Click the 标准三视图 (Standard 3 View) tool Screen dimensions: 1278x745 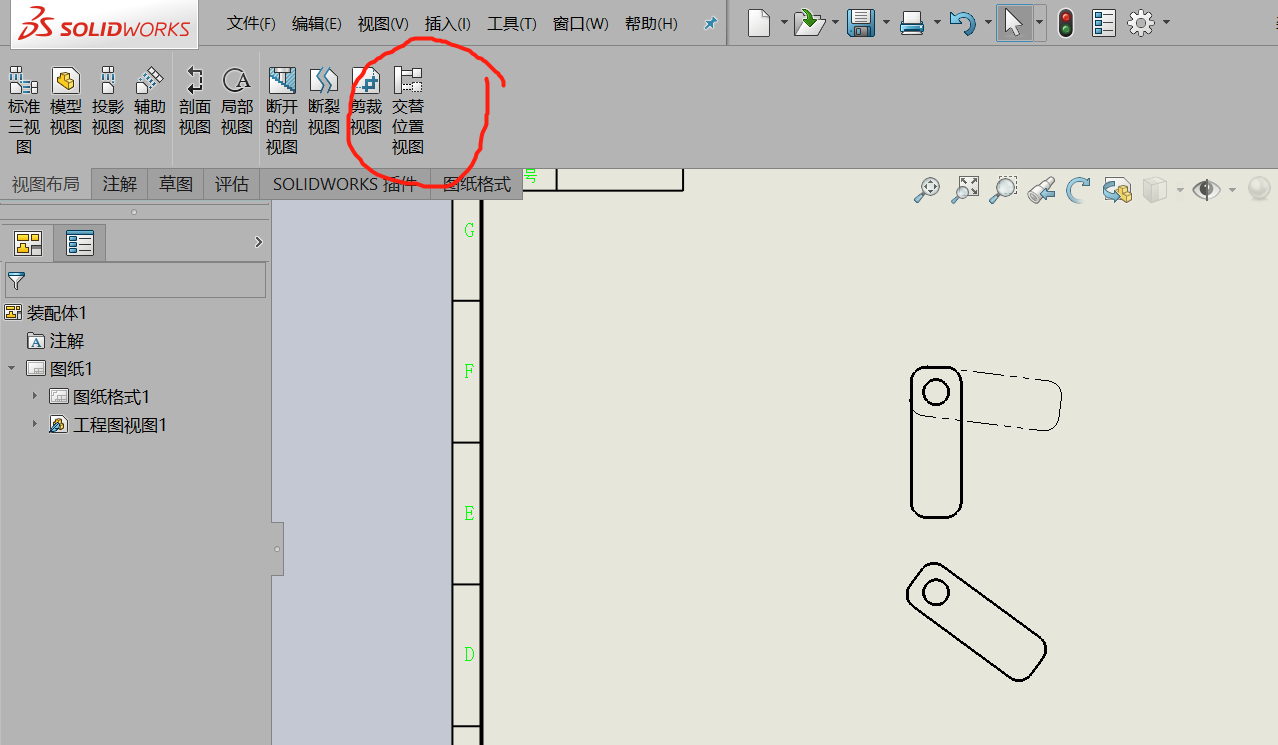pos(23,110)
